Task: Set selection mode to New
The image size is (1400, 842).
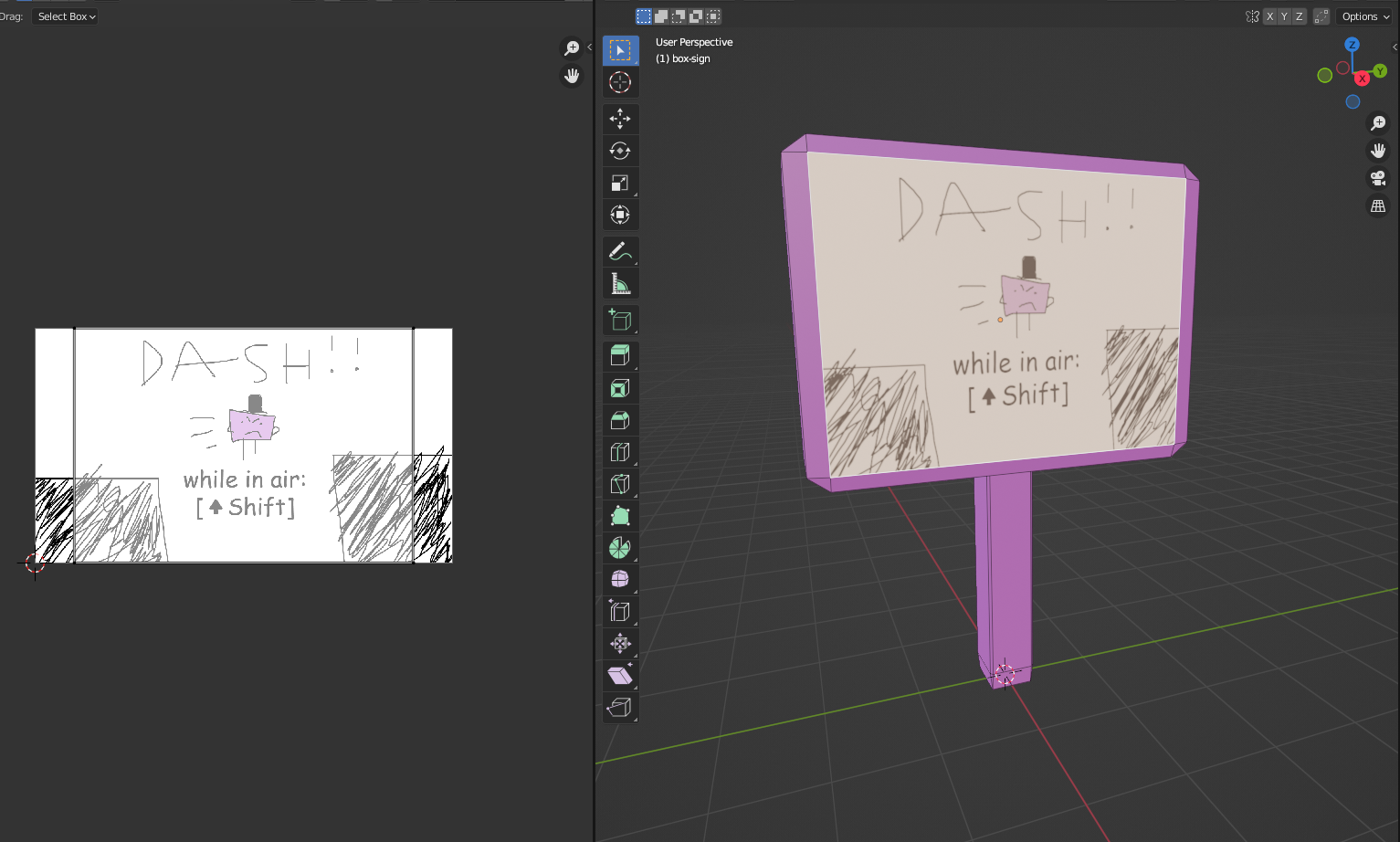Action: (644, 16)
